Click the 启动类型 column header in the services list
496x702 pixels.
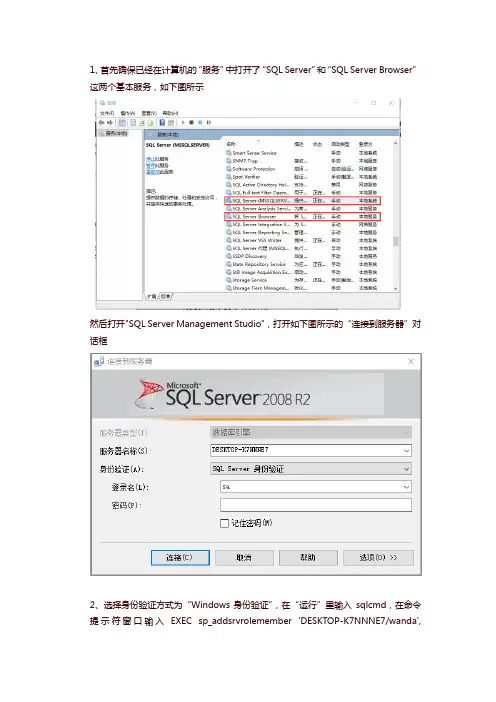[x=340, y=144]
